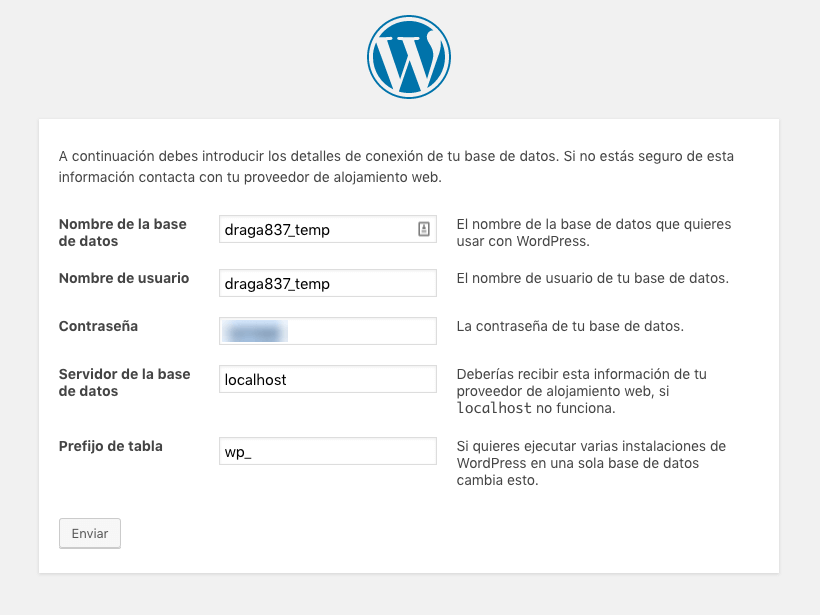Click the text 'El nombre de usuario de tu base de datos.'
Screen dimensions: 820x615
point(593,278)
